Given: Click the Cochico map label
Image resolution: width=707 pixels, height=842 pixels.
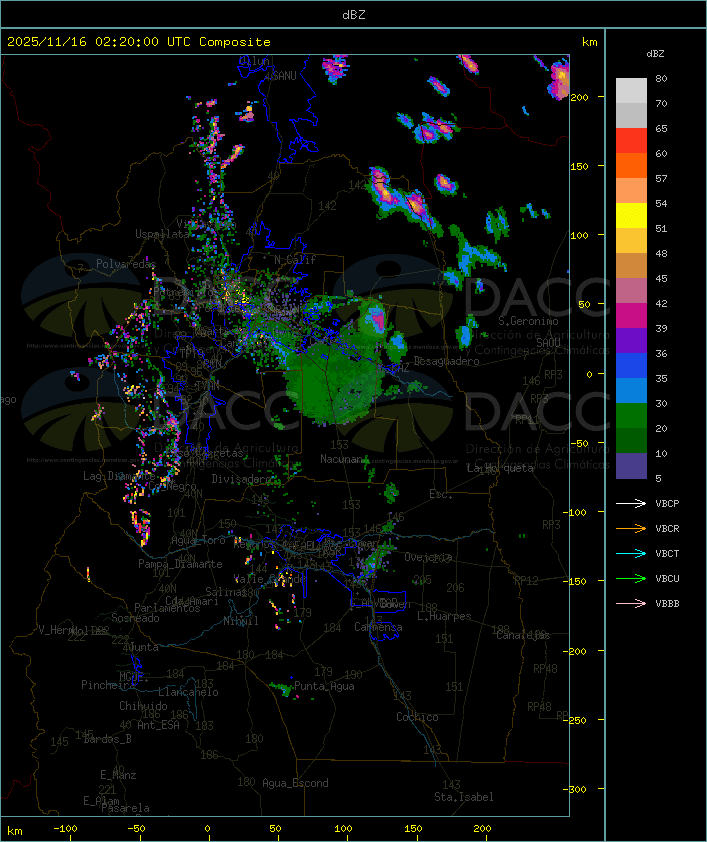Looking at the screenshot, I should tap(417, 717).
